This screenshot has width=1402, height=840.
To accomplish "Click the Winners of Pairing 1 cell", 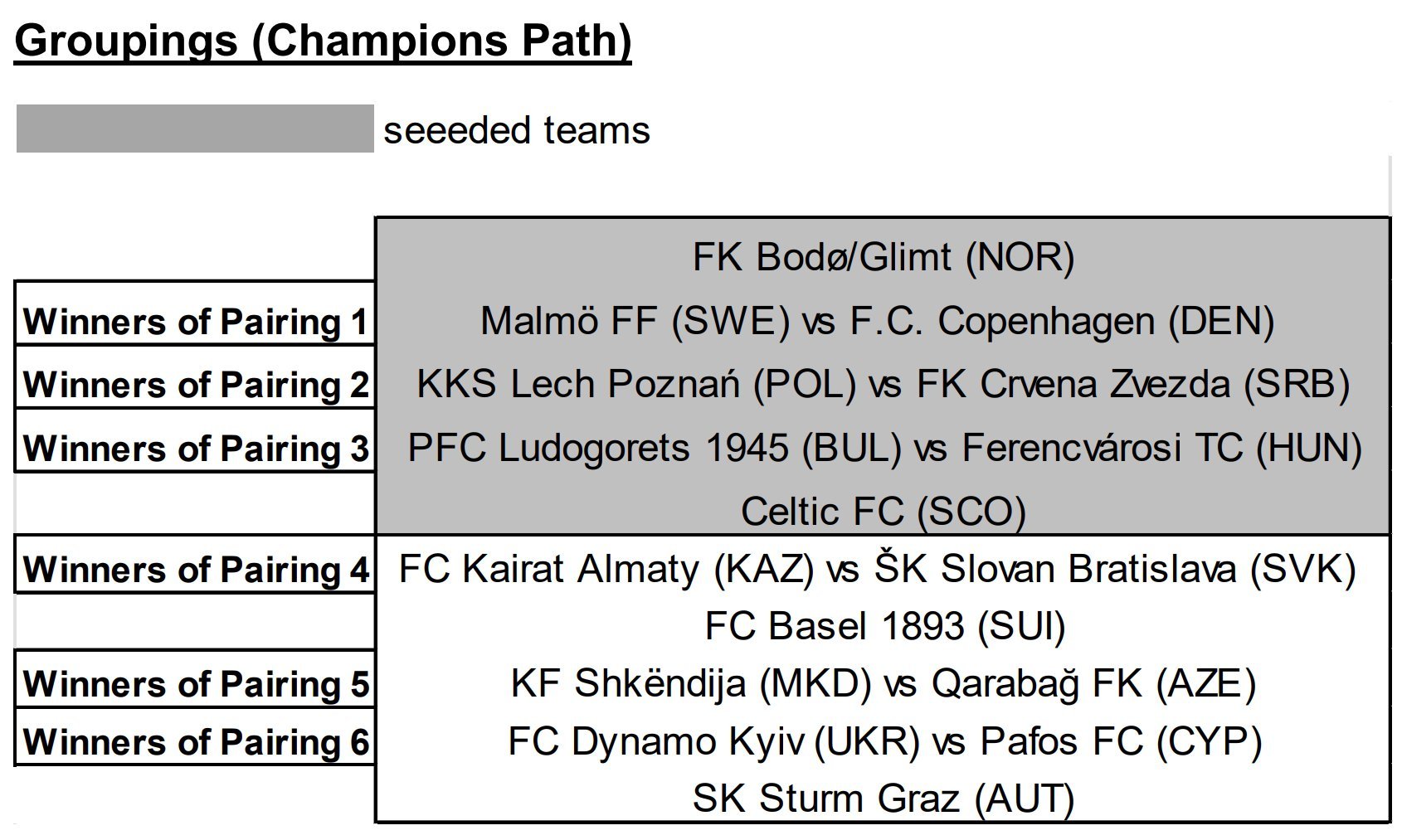I will click(x=196, y=322).
